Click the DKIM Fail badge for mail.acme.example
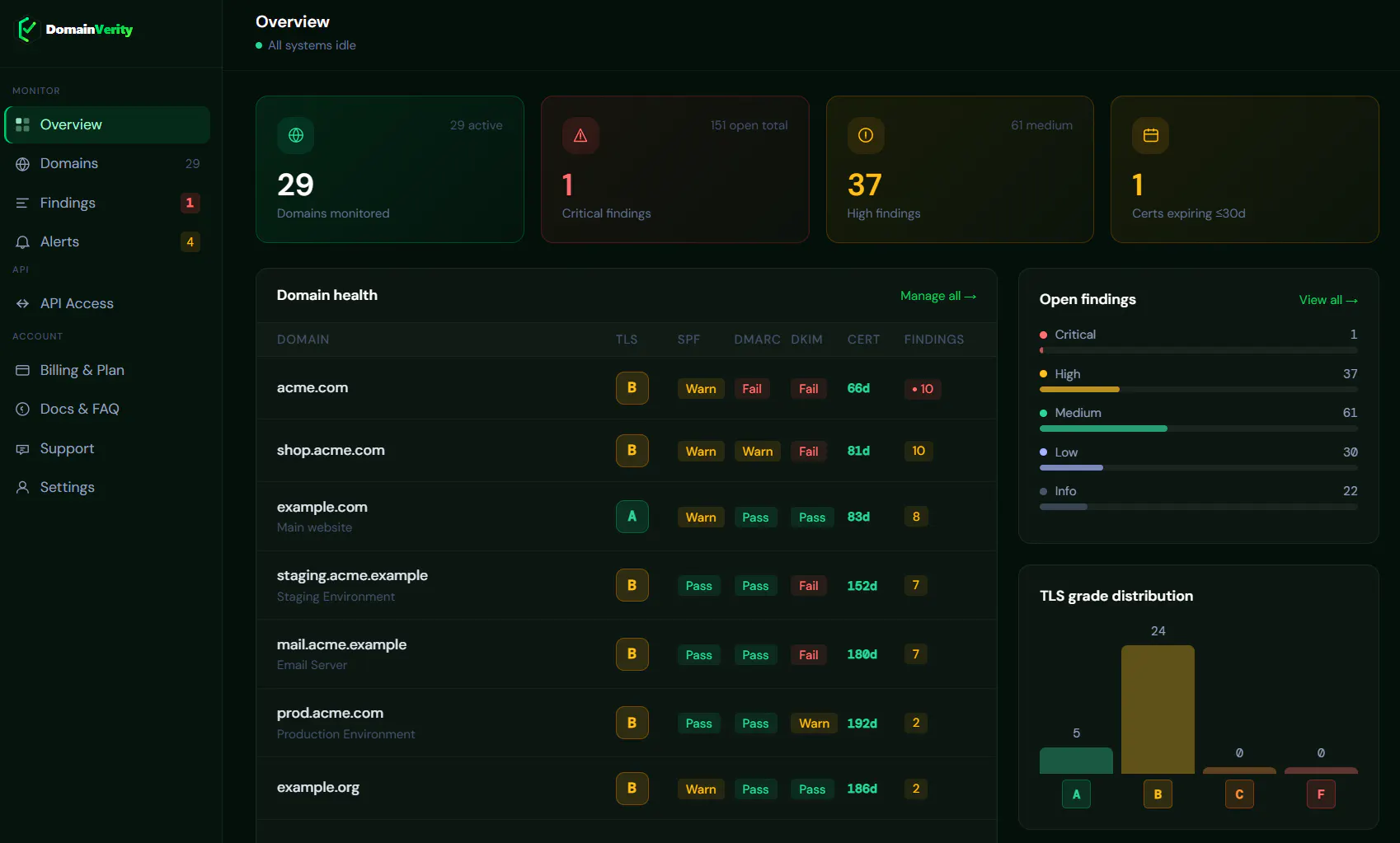The width and height of the screenshot is (1400, 843). point(808,655)
